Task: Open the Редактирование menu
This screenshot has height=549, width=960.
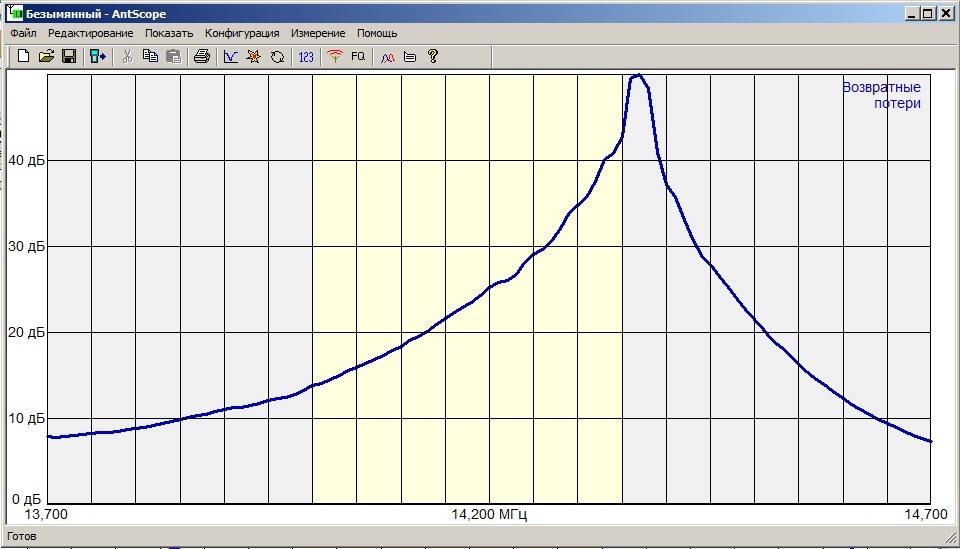Action: coord(91,33)
